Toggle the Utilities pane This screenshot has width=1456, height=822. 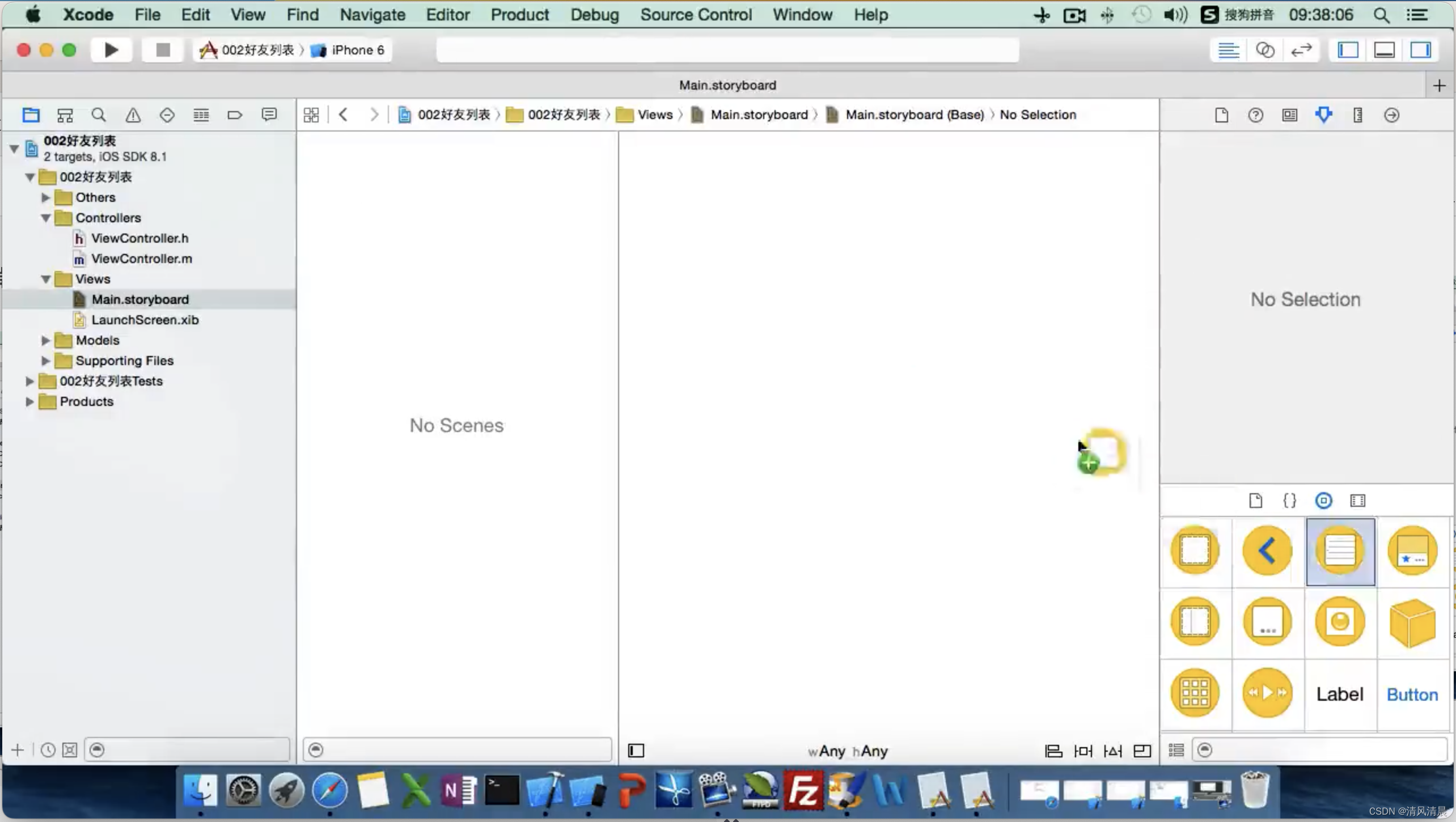[1421, 50]
